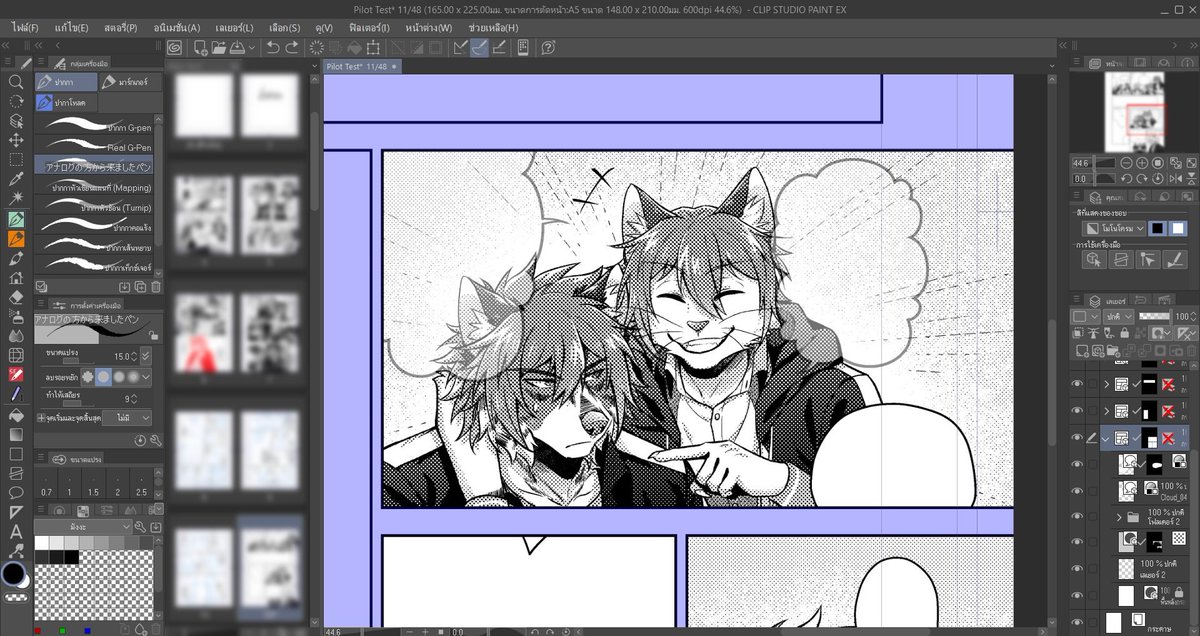The width and height of the screenshot is (1200, 636).
Task: Open the โมโนโครม expression color dropdown
Action: pyautogui.click(x=1112, y=229)
